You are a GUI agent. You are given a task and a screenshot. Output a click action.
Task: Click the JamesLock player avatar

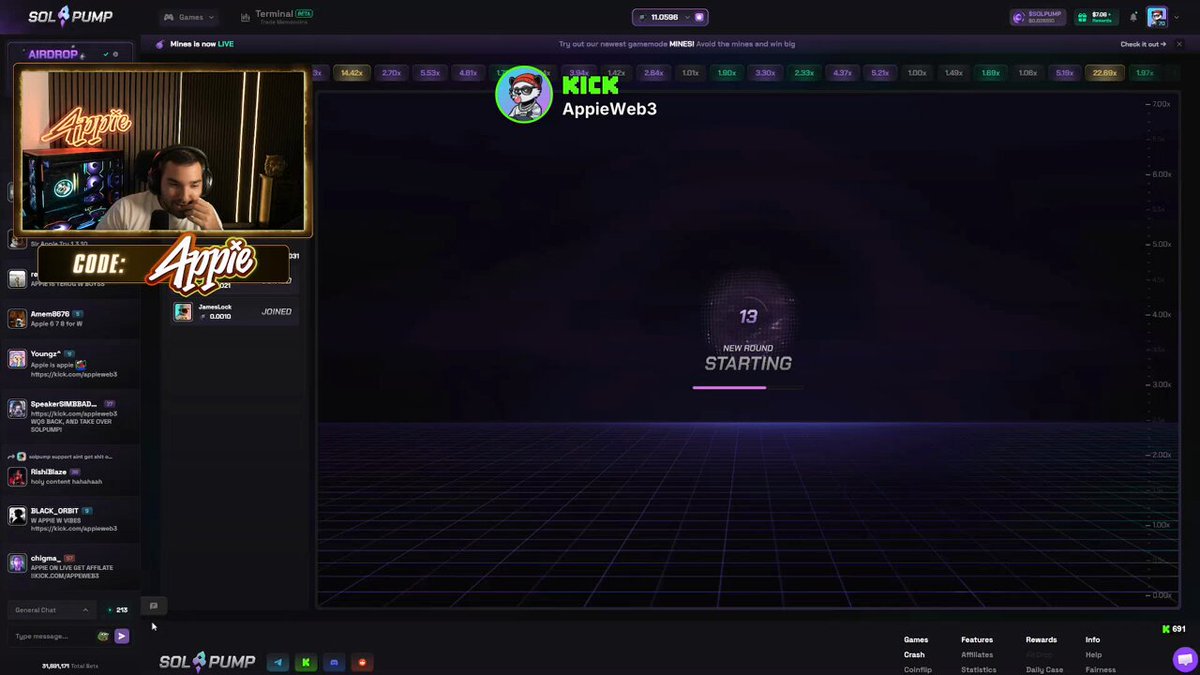183,312
